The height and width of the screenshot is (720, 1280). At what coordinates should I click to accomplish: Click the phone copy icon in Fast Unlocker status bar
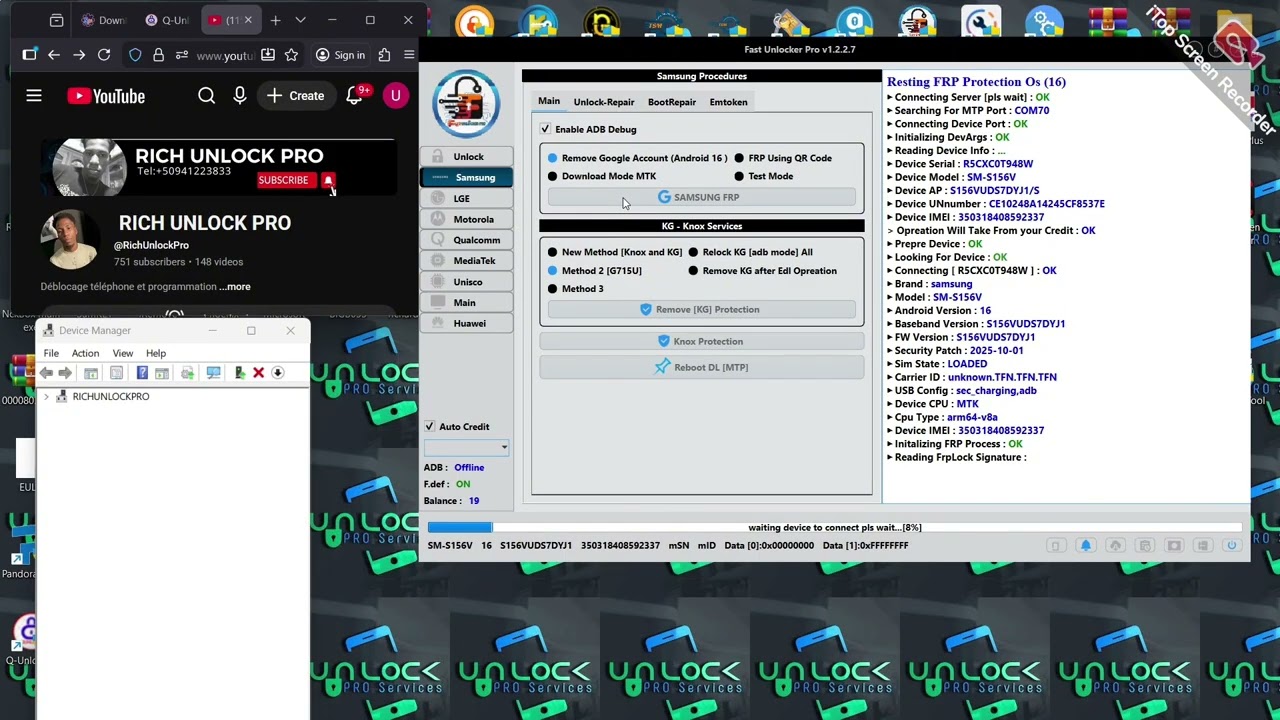point(1056,546)
